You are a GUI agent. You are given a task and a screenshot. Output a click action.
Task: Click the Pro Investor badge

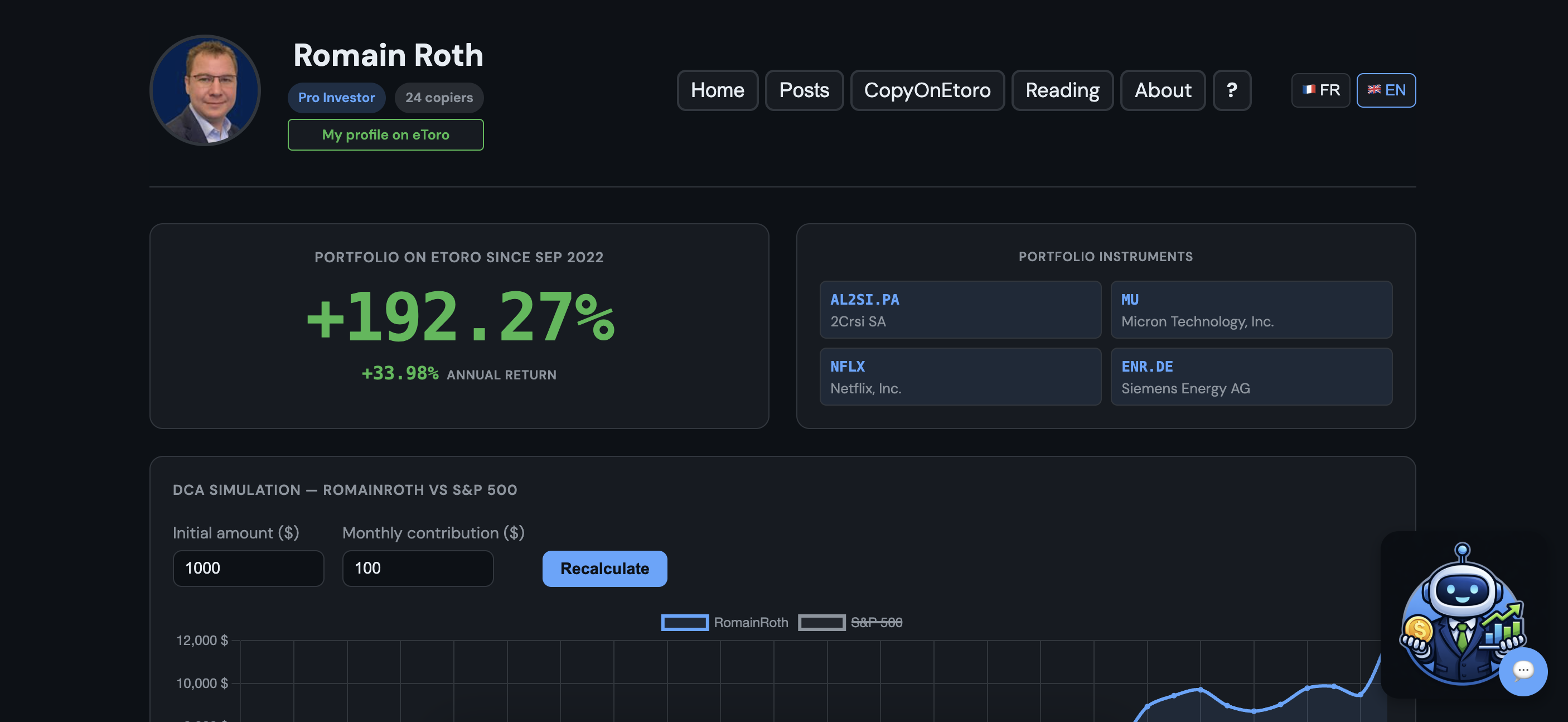pos(336,98)
